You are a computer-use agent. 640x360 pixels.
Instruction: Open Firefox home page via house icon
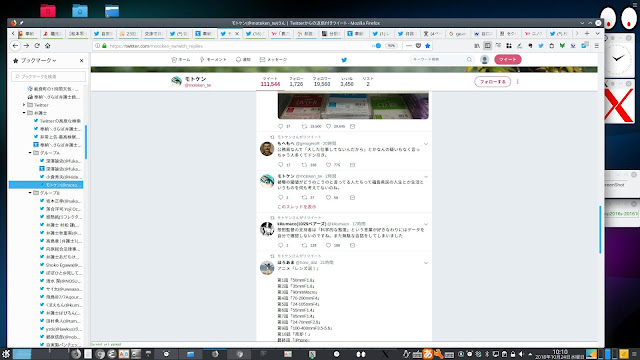(47, 46)
